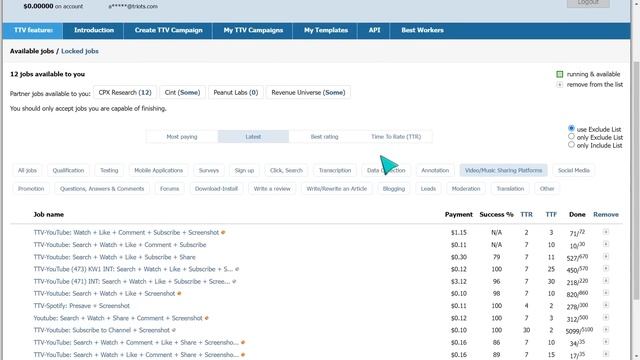Open the Introduction tab
640x360 pixels.
94,30
